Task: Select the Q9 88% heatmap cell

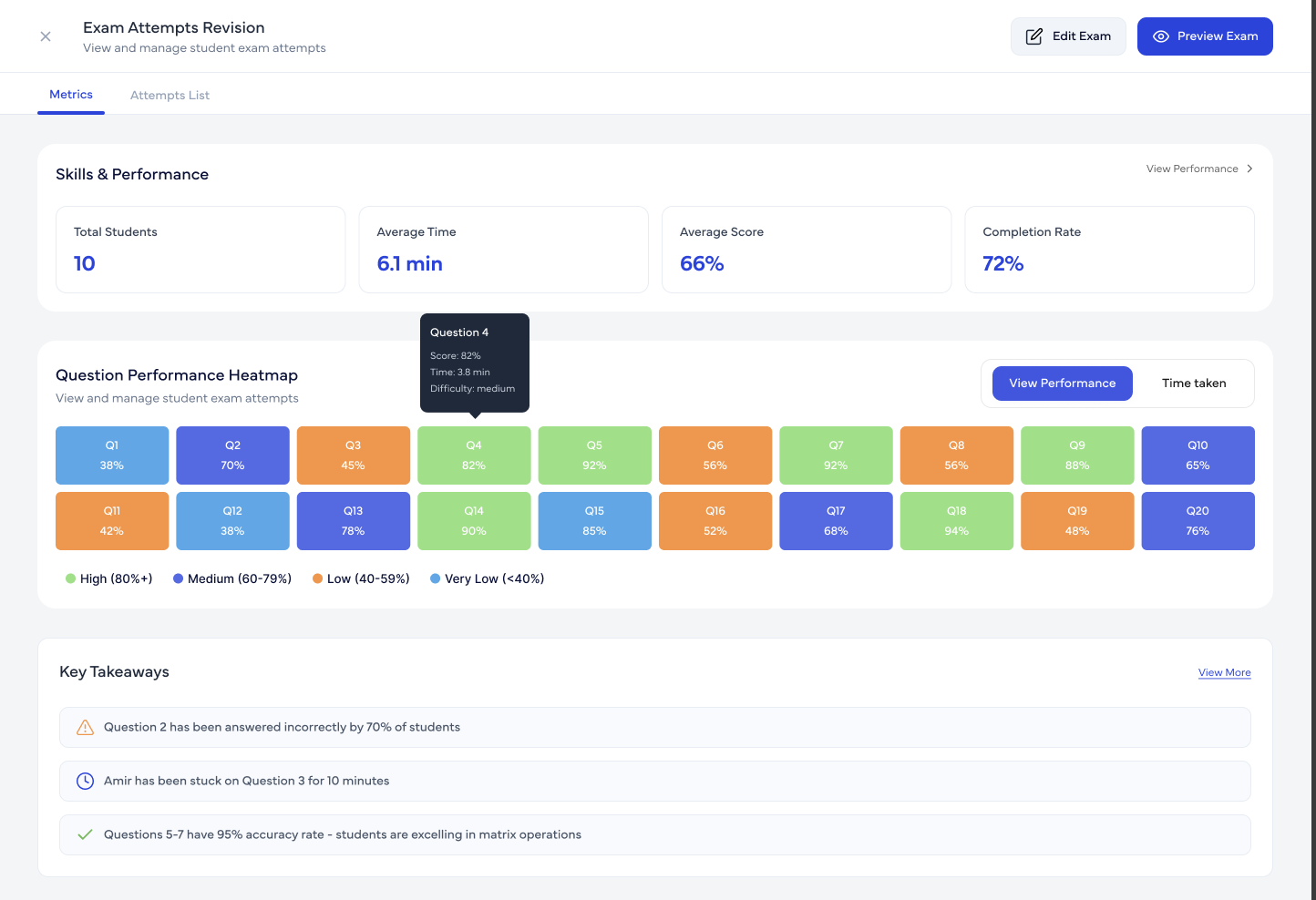Action: (1077, 455)
